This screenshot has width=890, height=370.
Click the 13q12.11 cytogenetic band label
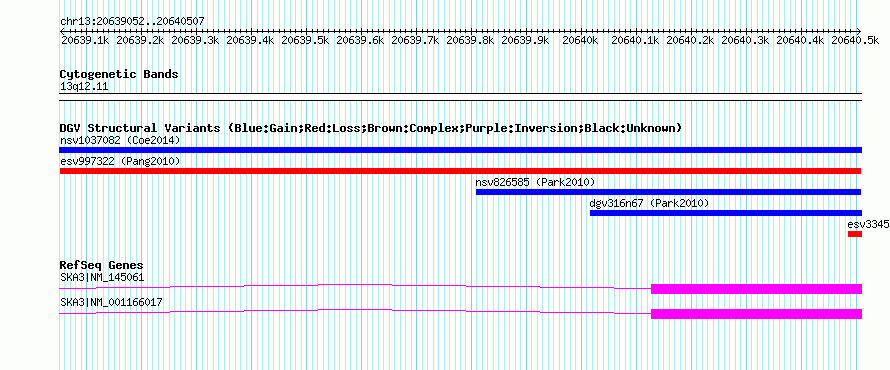[x=84, y=87]
